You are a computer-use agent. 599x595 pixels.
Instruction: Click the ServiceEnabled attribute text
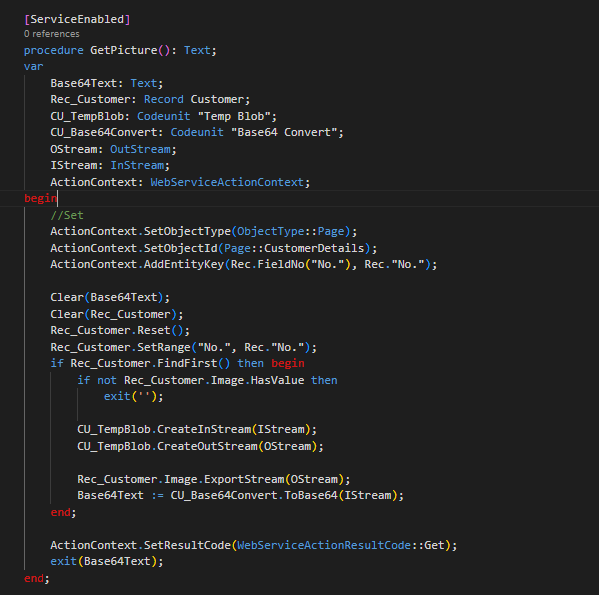77,19
